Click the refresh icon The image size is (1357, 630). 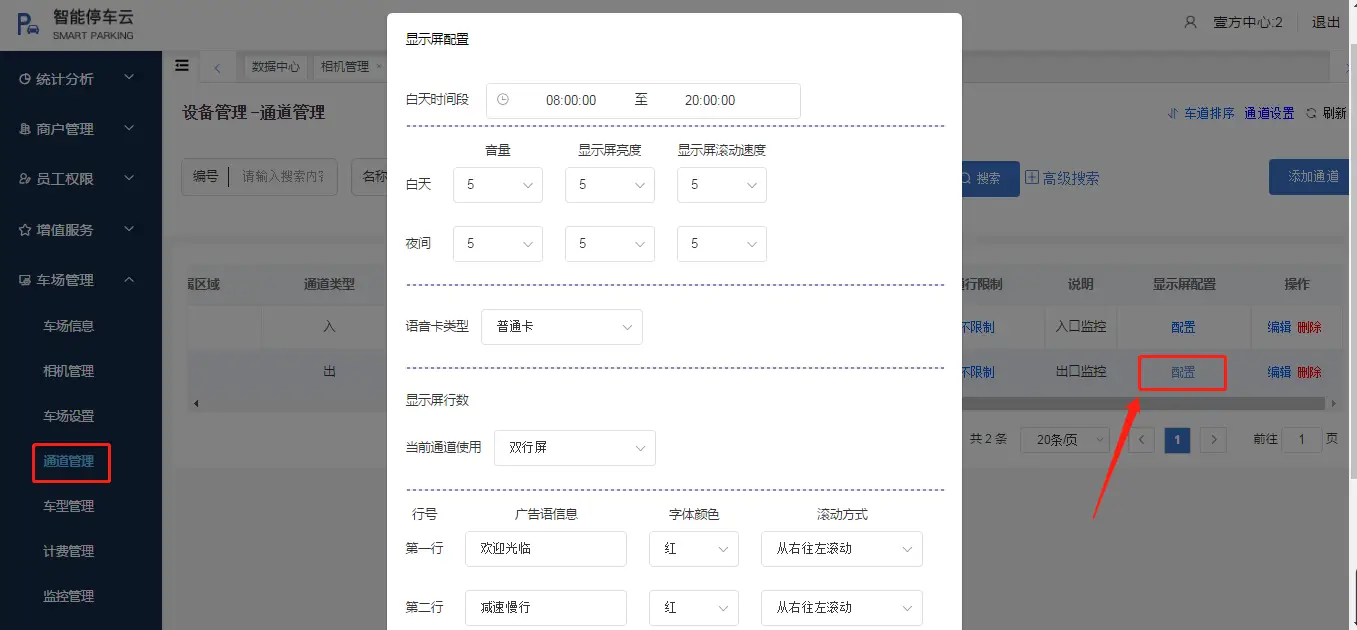coord(1312,114)
